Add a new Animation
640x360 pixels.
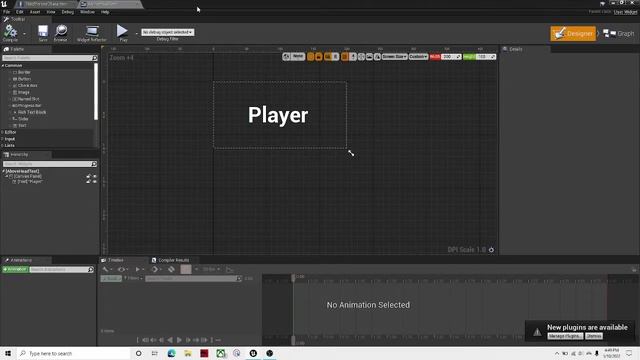15,269
